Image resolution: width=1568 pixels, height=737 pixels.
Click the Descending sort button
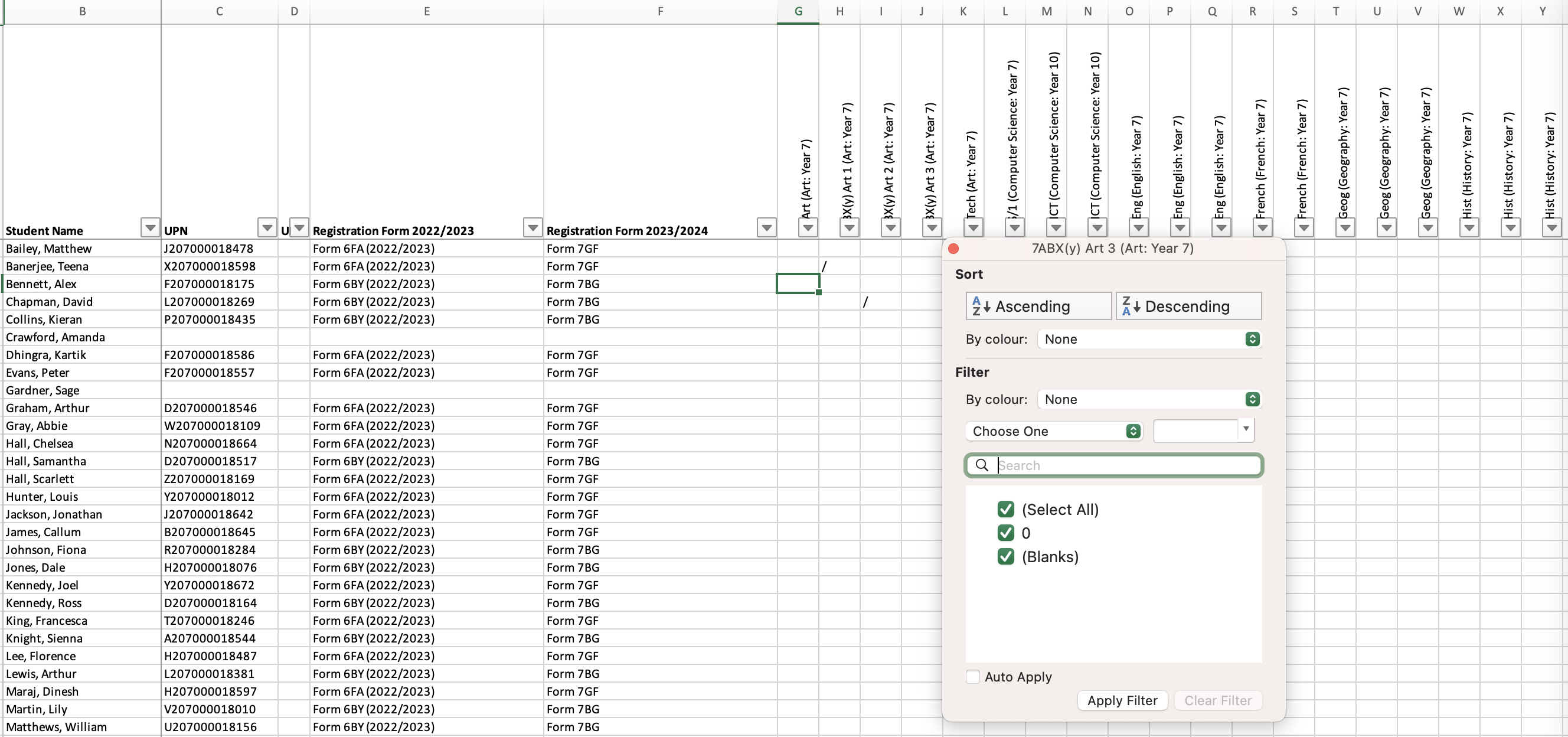[x=1188, y=306]
